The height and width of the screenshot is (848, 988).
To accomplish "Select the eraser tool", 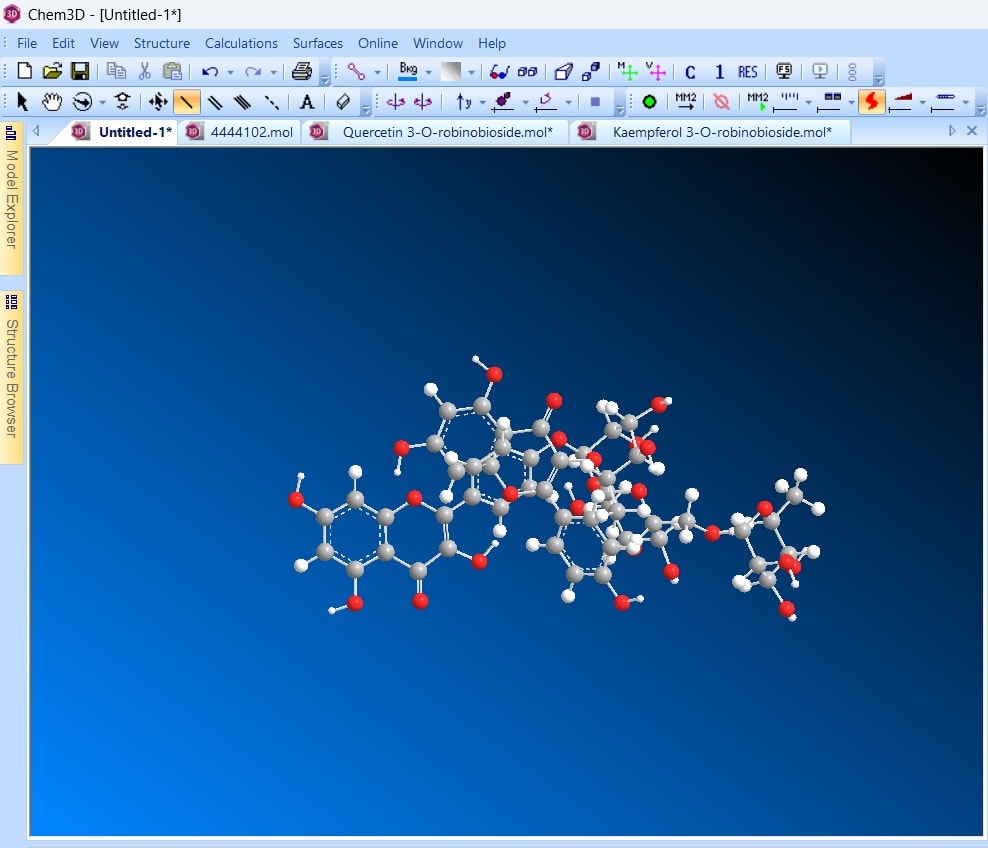I will (x=342, y=101).
